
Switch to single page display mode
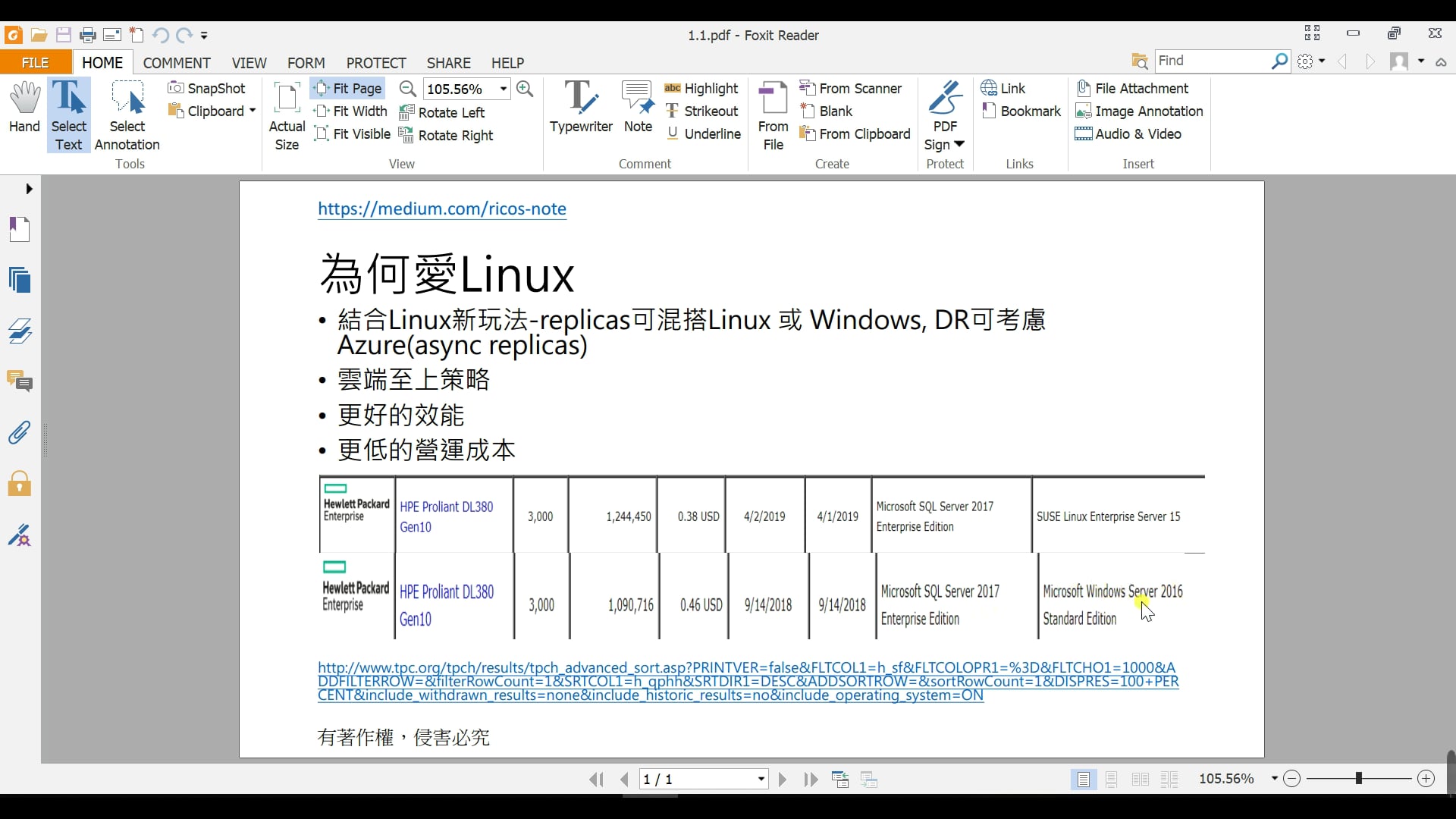[1084, 779]
